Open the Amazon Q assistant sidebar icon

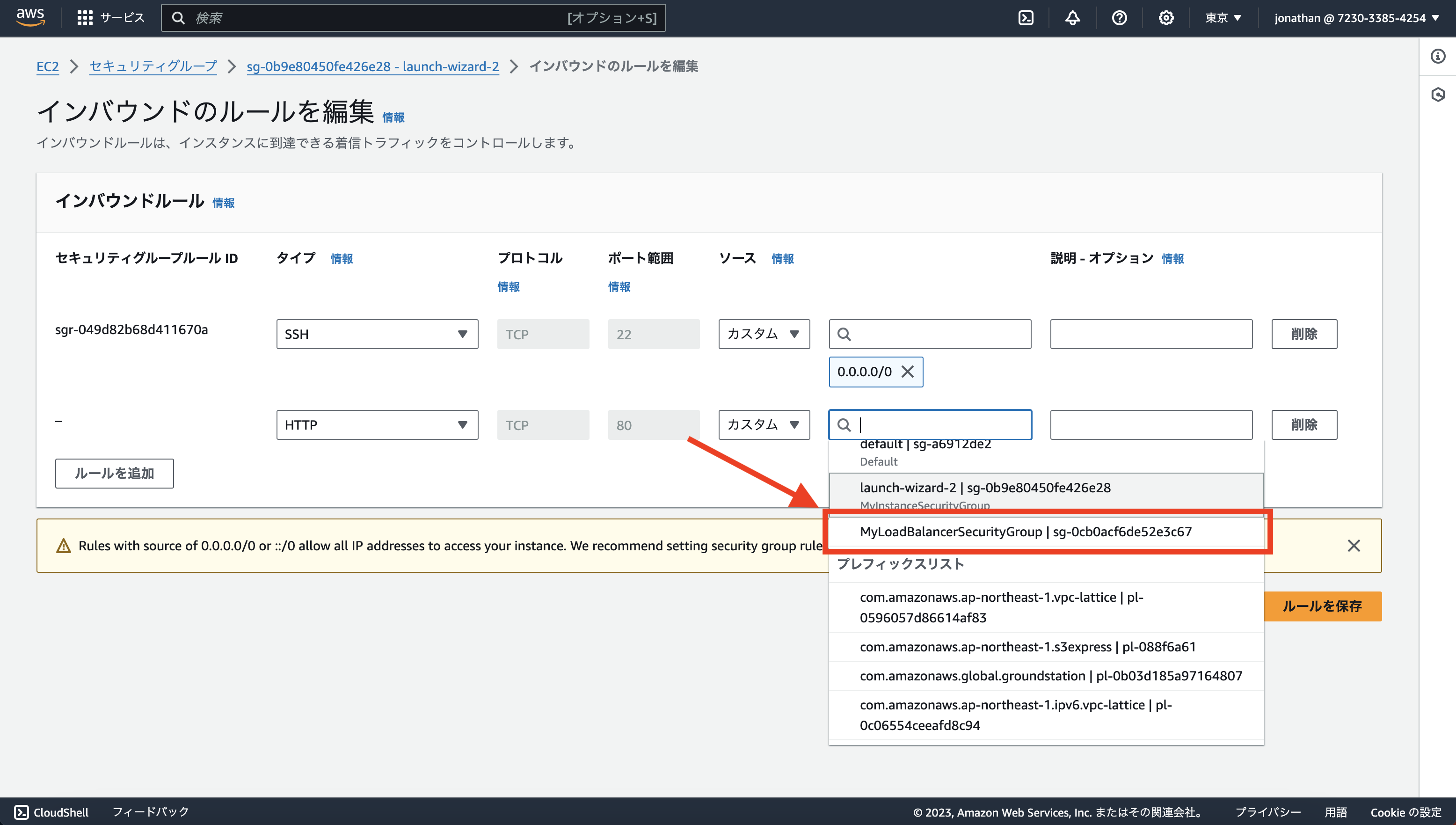[1438, 95]
